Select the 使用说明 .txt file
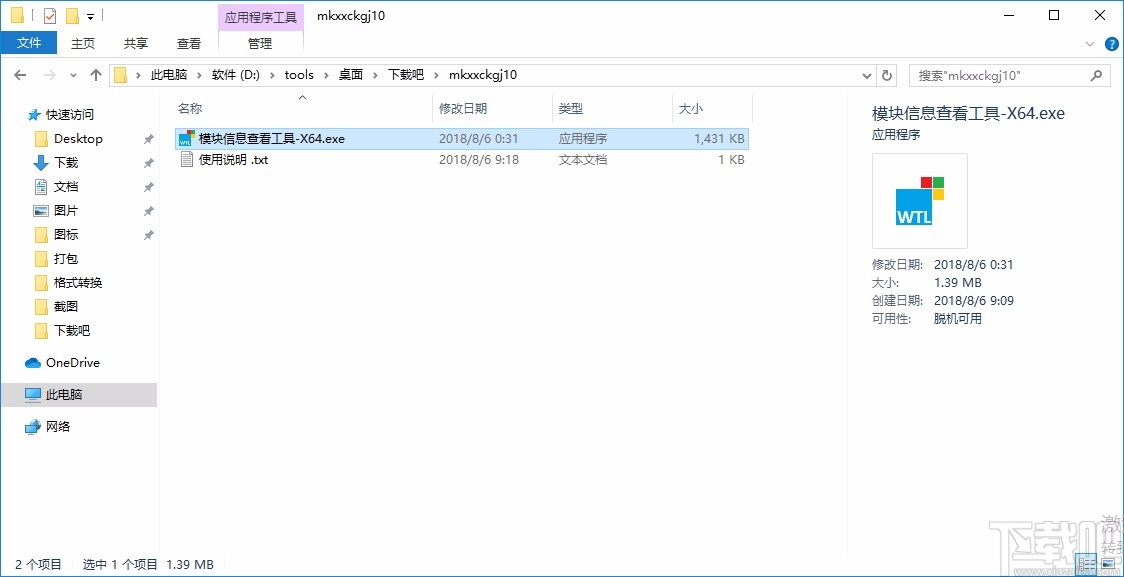The height and width of the screenshot is (577, 1124). 462,160
